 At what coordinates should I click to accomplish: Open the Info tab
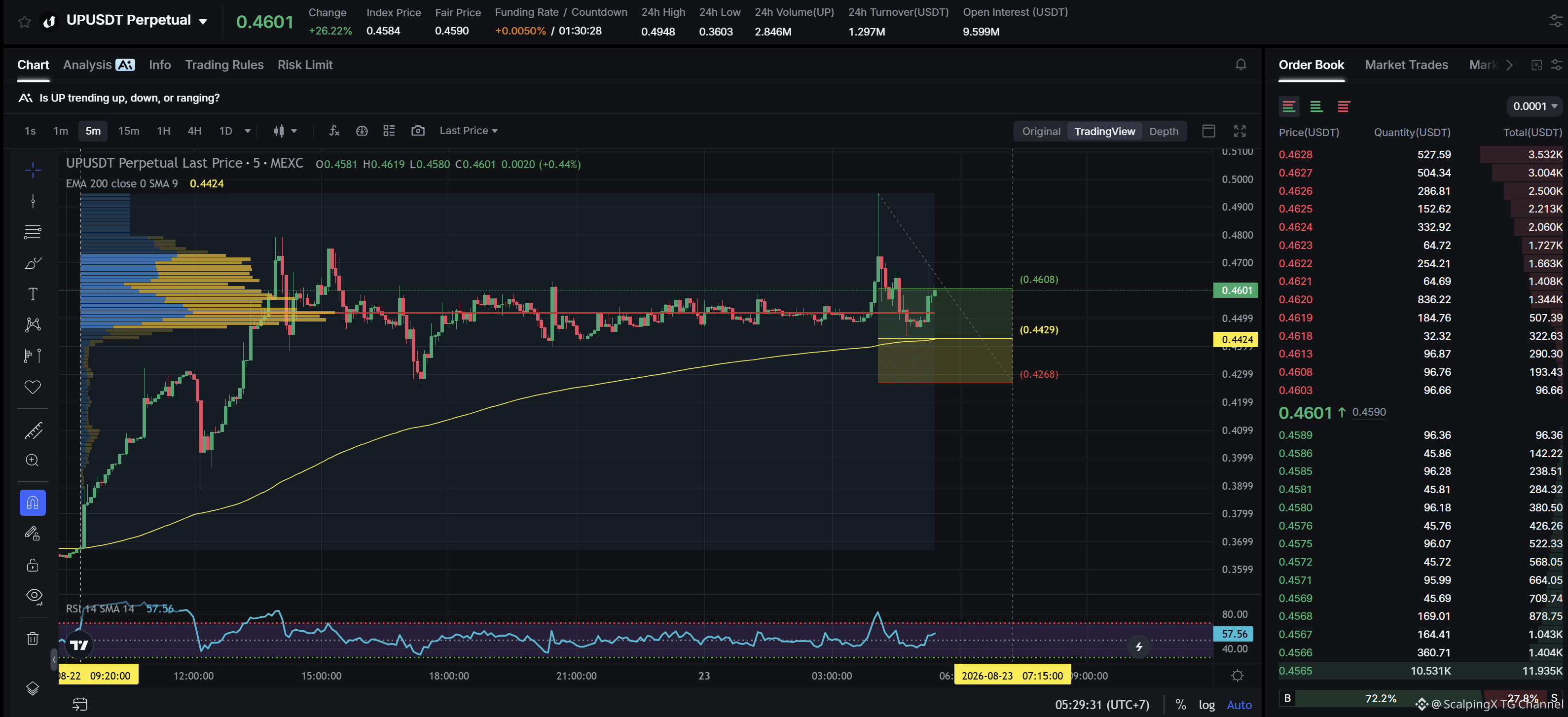160,65
